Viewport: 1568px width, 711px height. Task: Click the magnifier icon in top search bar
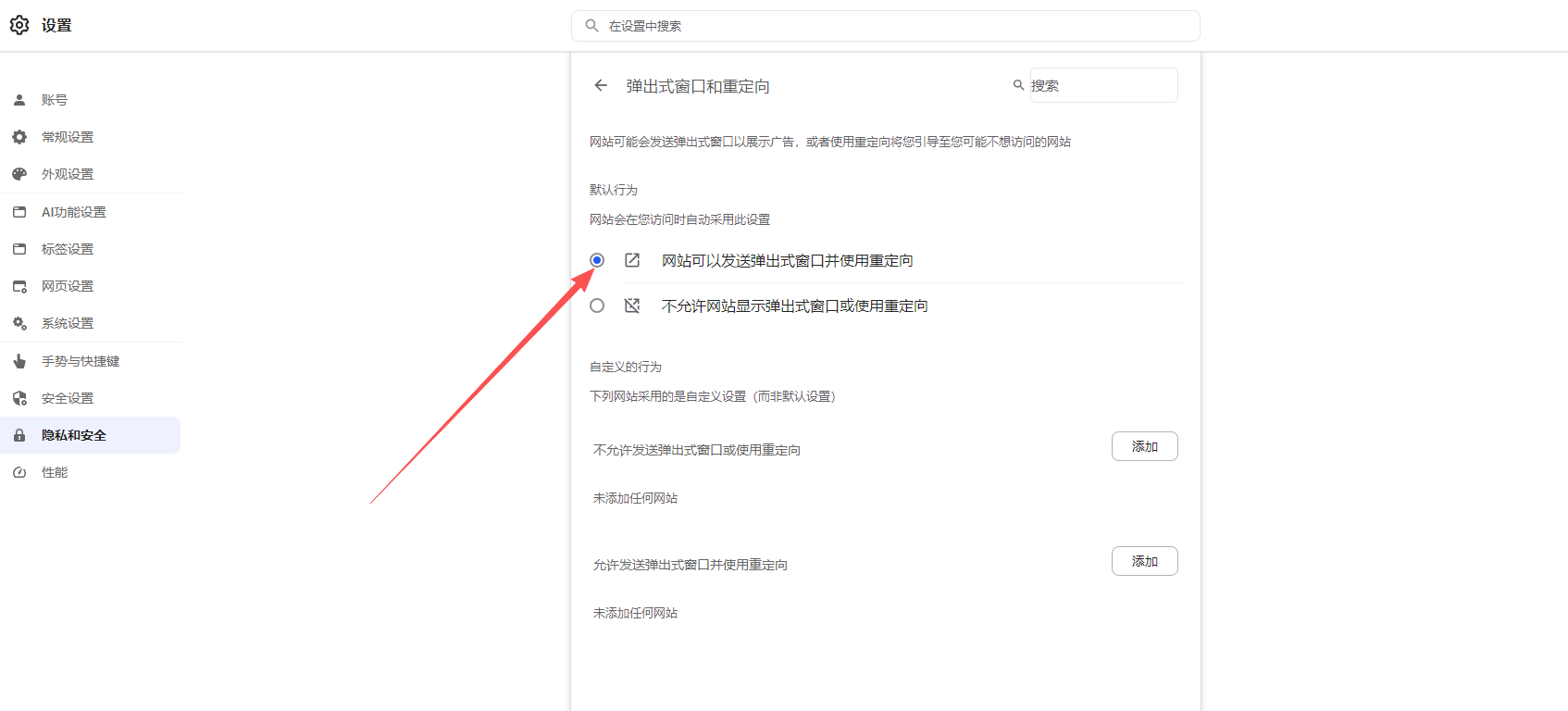tap(591, 26)
